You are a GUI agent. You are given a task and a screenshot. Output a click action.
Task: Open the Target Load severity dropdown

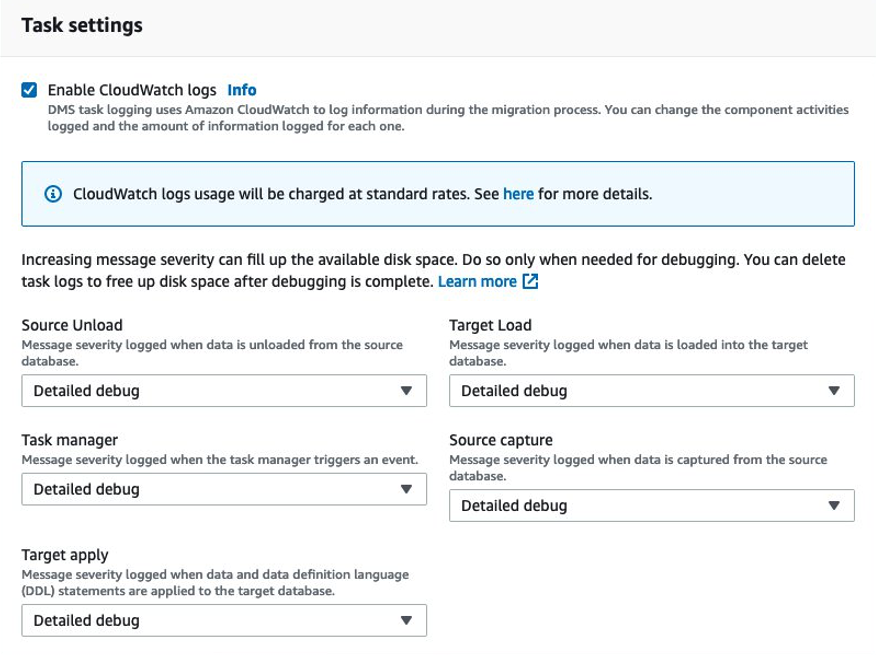pyautogui.click(x=638, y=391)
